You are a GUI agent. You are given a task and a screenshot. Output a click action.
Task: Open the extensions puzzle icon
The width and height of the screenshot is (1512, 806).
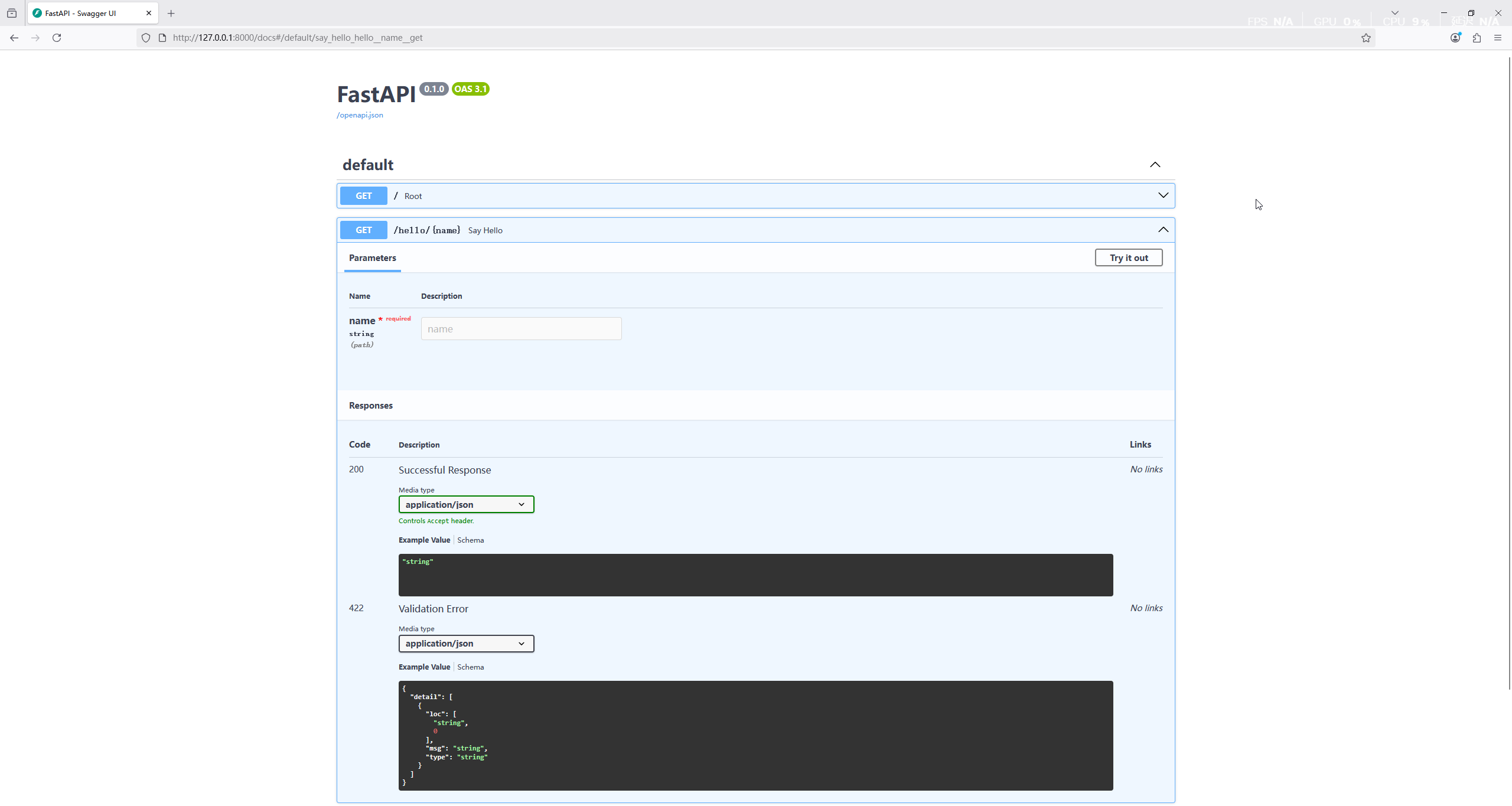coord(1477,38)
